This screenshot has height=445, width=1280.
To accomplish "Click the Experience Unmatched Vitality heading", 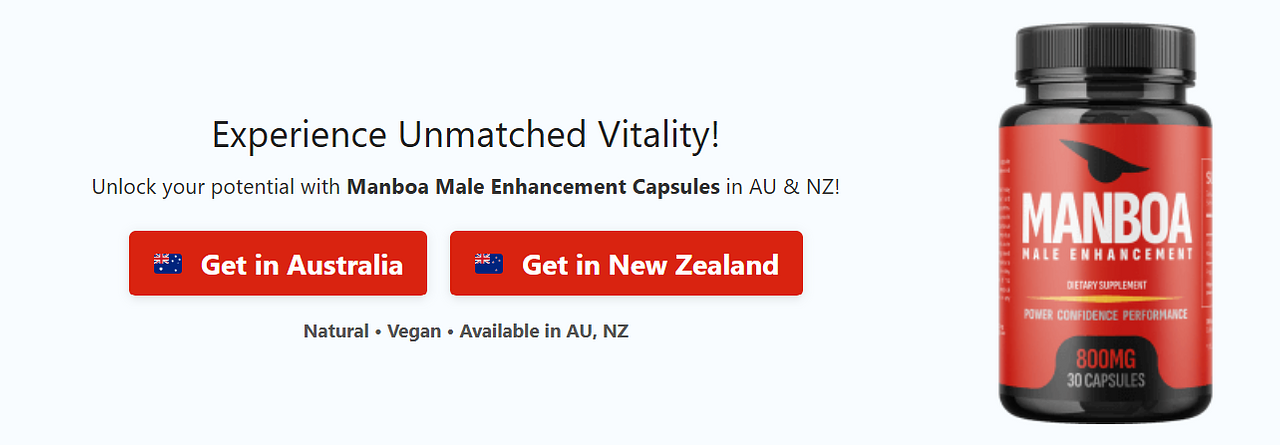I will click(466, 135).
